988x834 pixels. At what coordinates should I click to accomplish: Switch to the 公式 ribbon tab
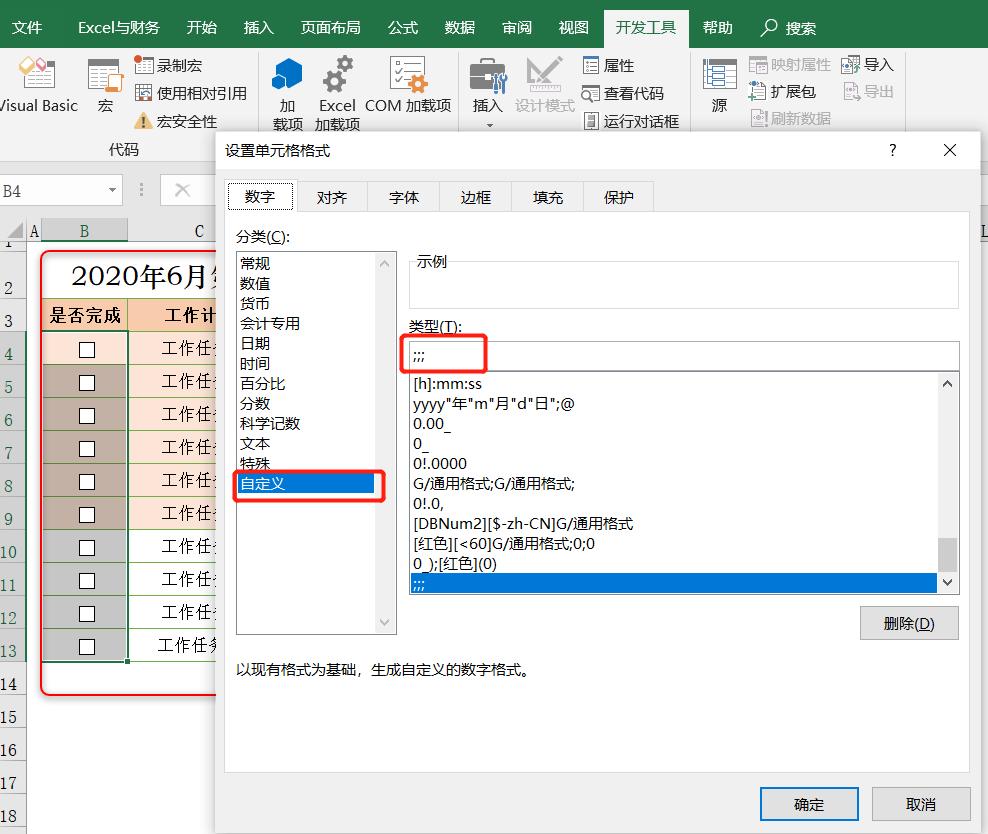[402, 27]
